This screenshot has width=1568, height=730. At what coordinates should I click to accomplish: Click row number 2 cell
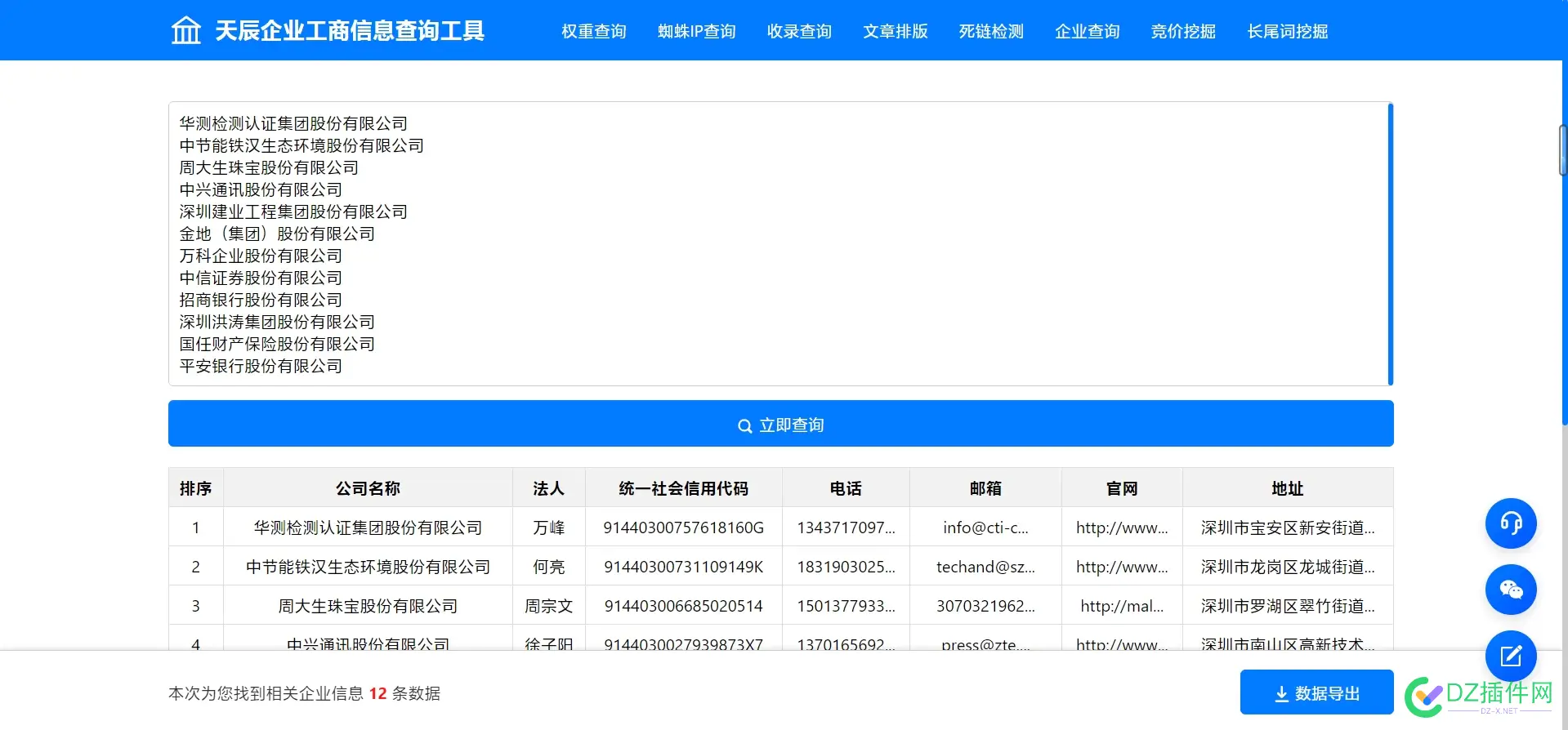(x=196, y=567)
